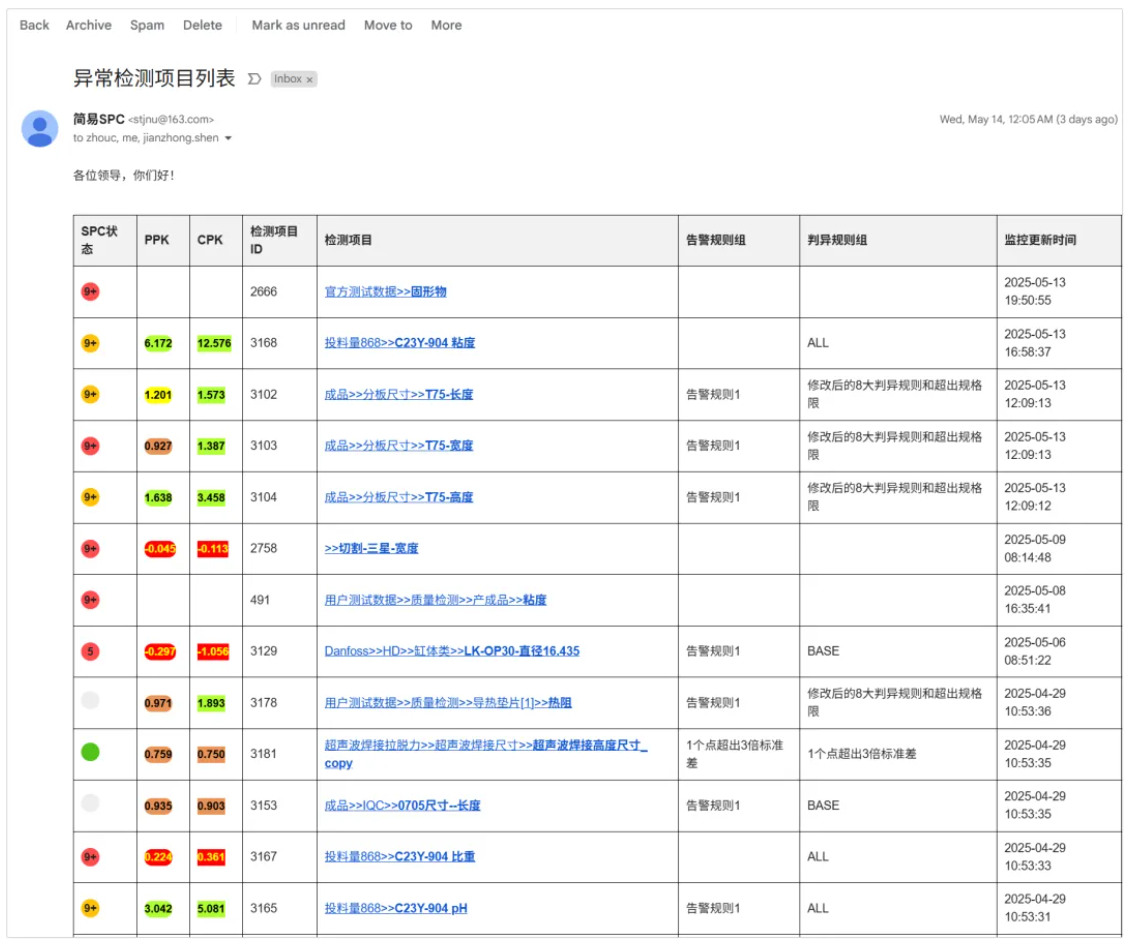Open the Move to menu
1131x942 pixels.
pos(388,25)
